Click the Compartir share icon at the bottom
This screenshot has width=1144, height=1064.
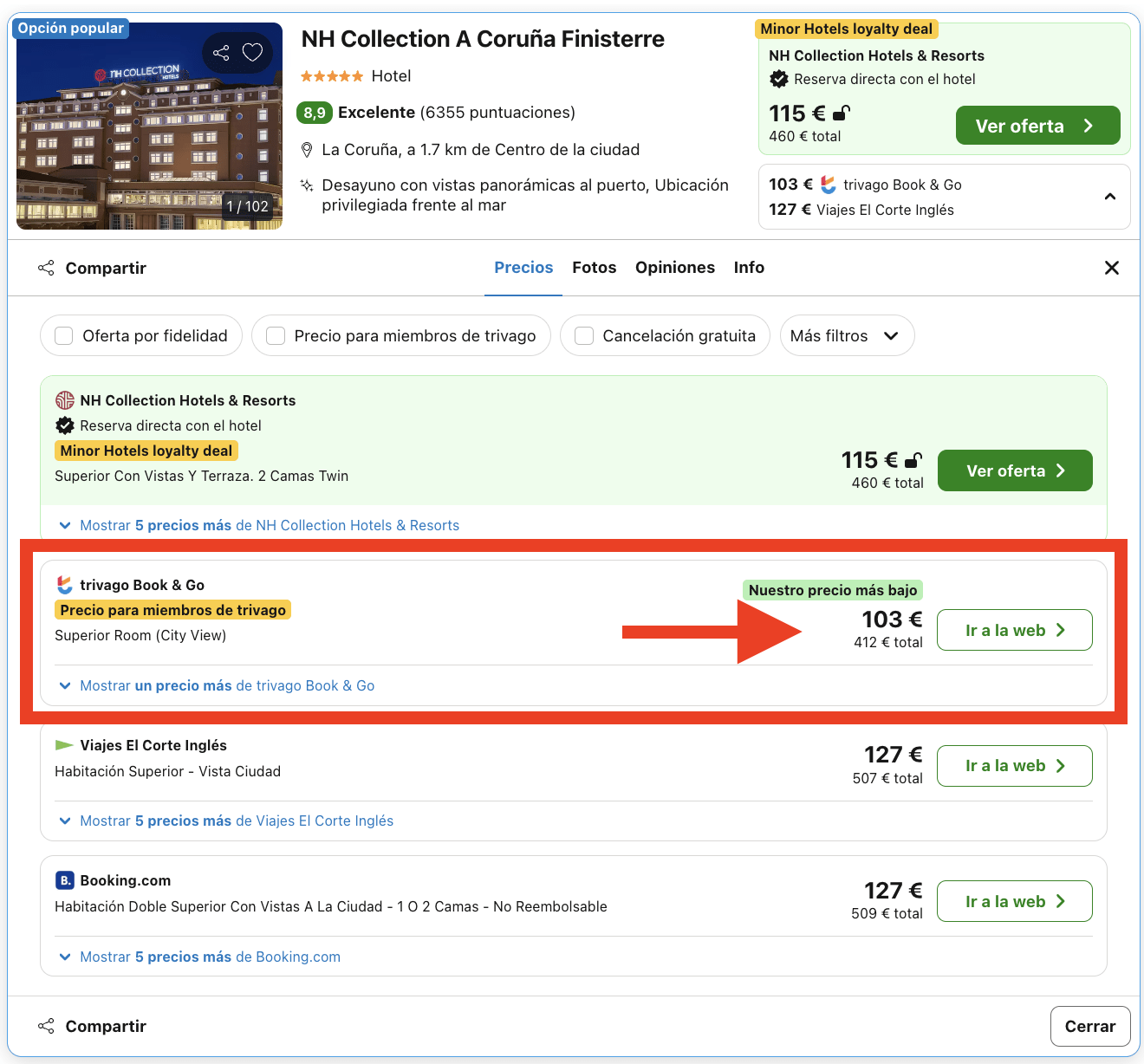click(x=45, y=1026)
